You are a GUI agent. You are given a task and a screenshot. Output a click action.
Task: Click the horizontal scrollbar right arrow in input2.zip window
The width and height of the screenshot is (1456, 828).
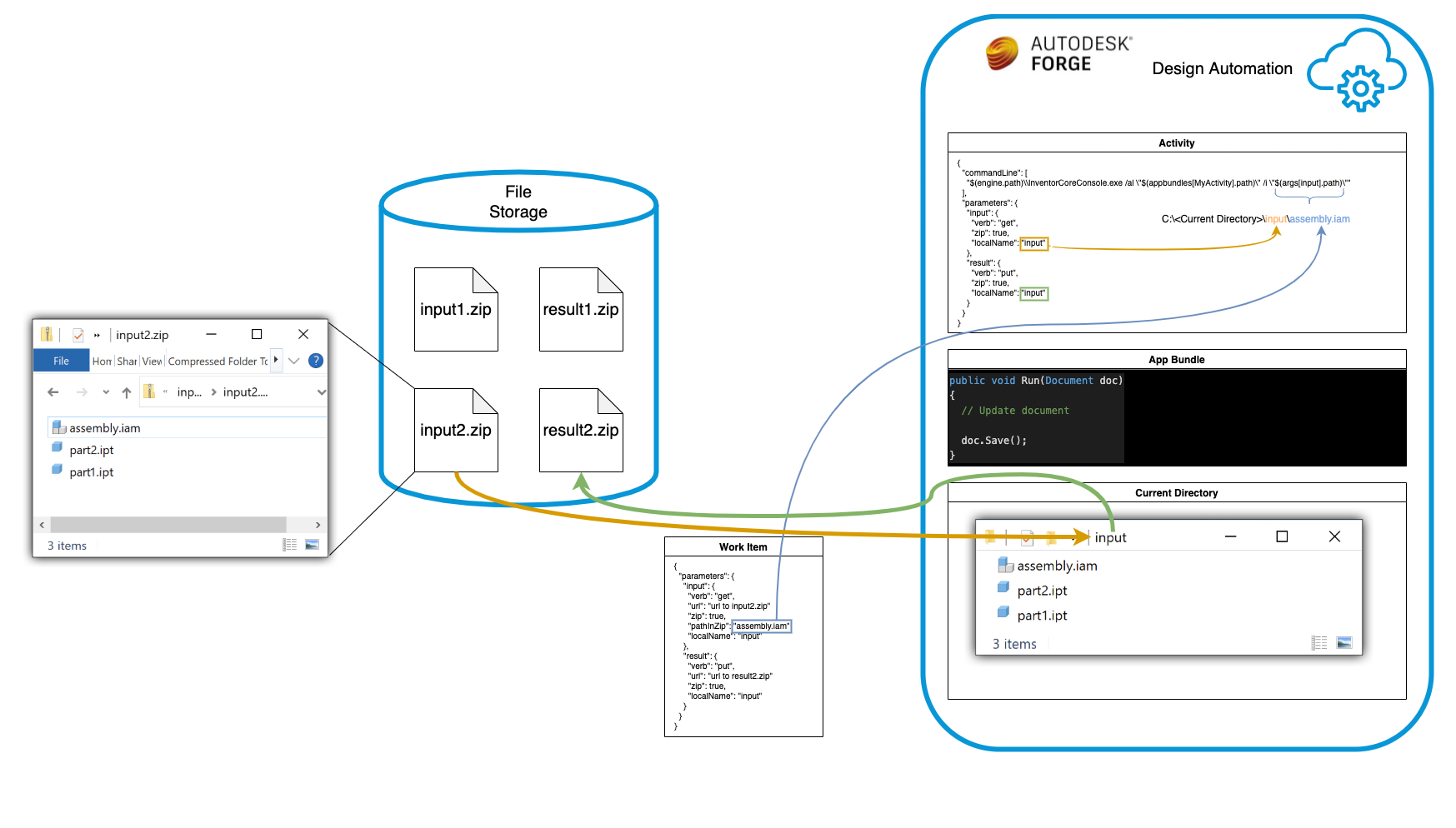point(318,525)
